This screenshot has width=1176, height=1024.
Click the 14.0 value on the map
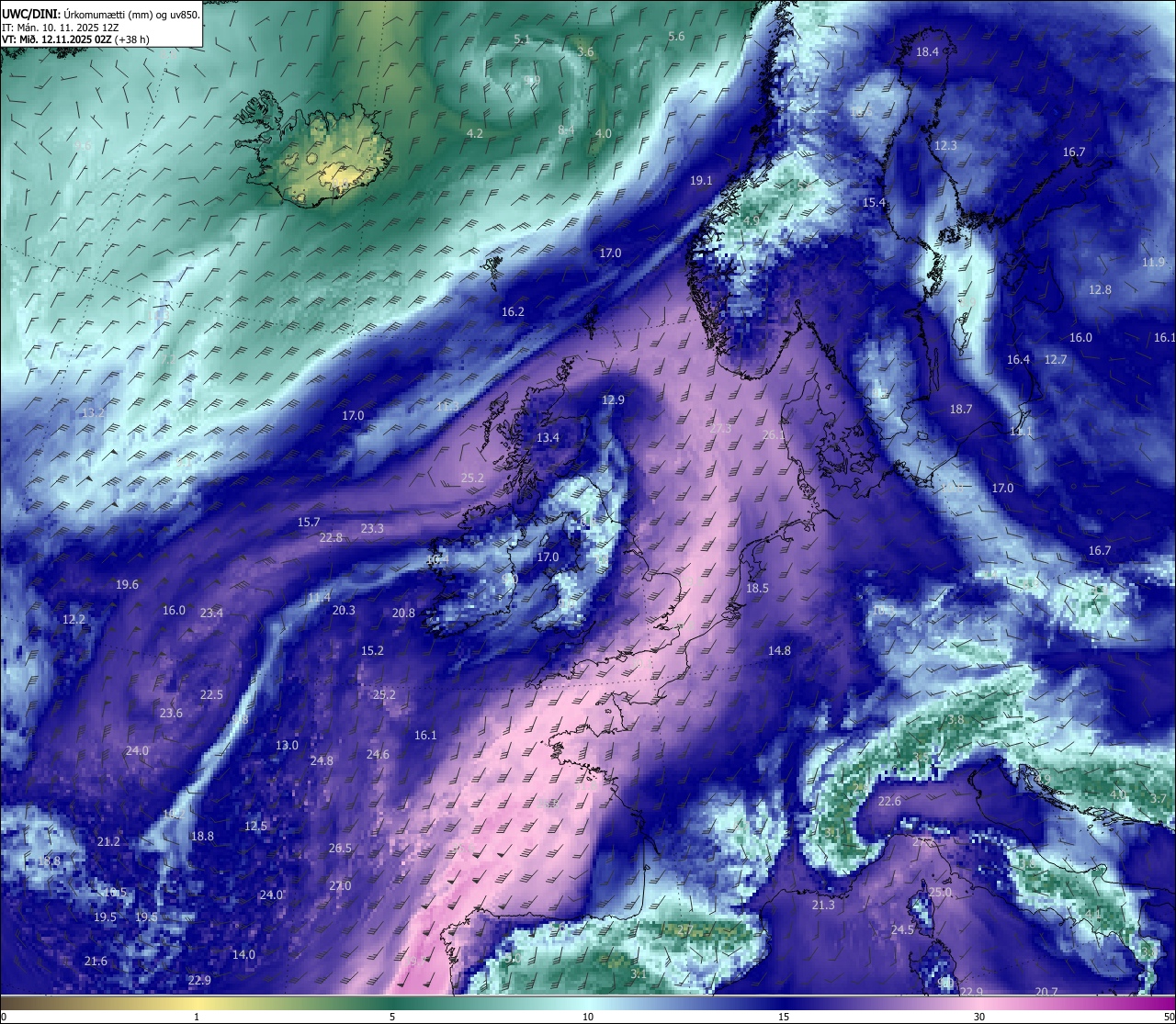tap(243, 955)
